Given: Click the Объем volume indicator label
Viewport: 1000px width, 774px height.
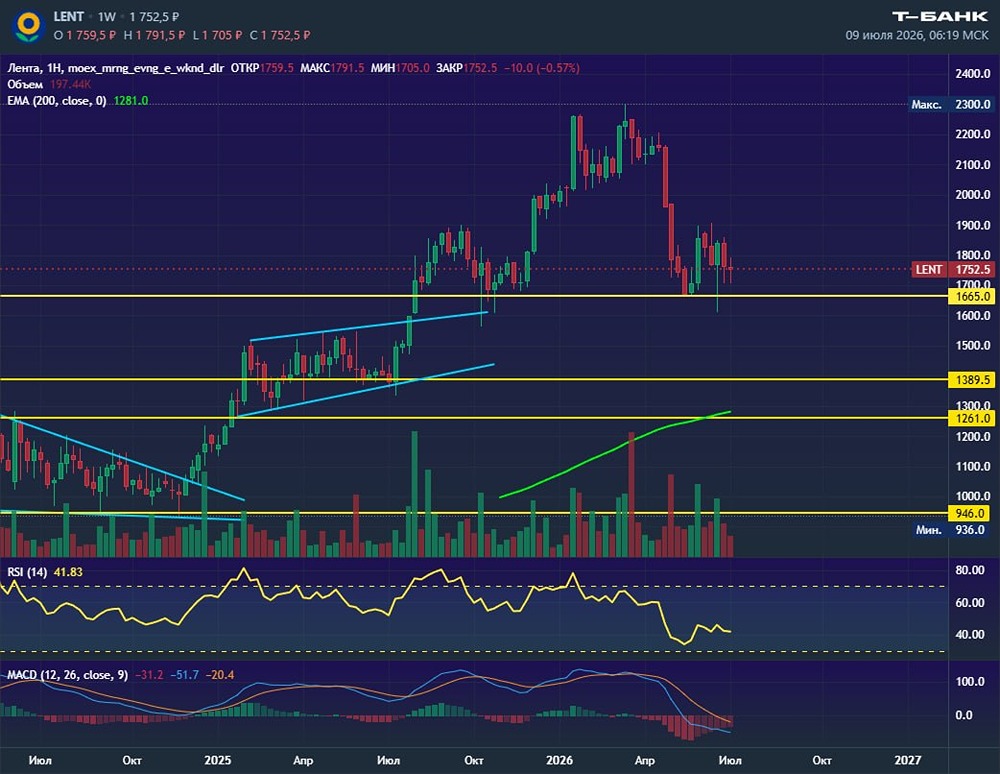Looking at the screenshot, I should (25, 84).
